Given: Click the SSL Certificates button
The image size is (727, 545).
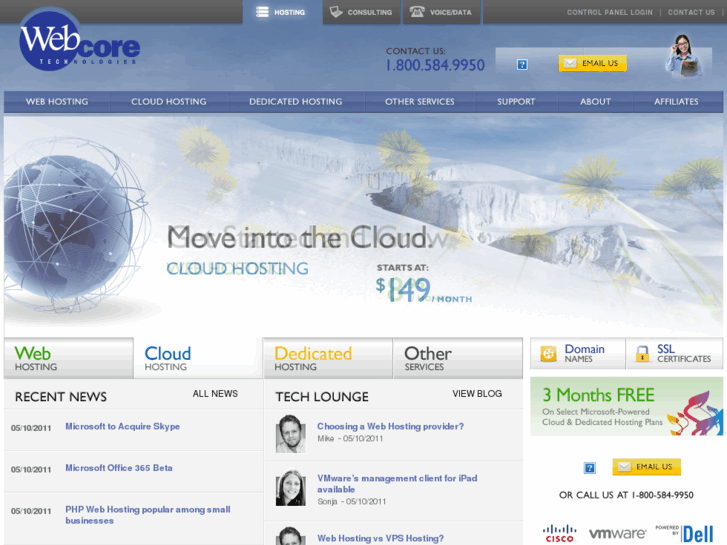Looking at the screenshot, I should coord(674,353).
